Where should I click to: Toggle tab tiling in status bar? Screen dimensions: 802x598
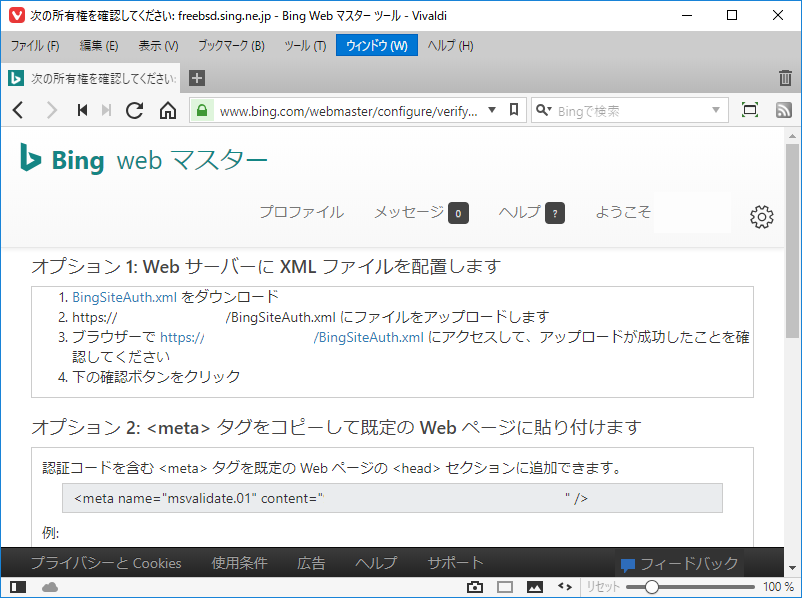coord(505,587)
